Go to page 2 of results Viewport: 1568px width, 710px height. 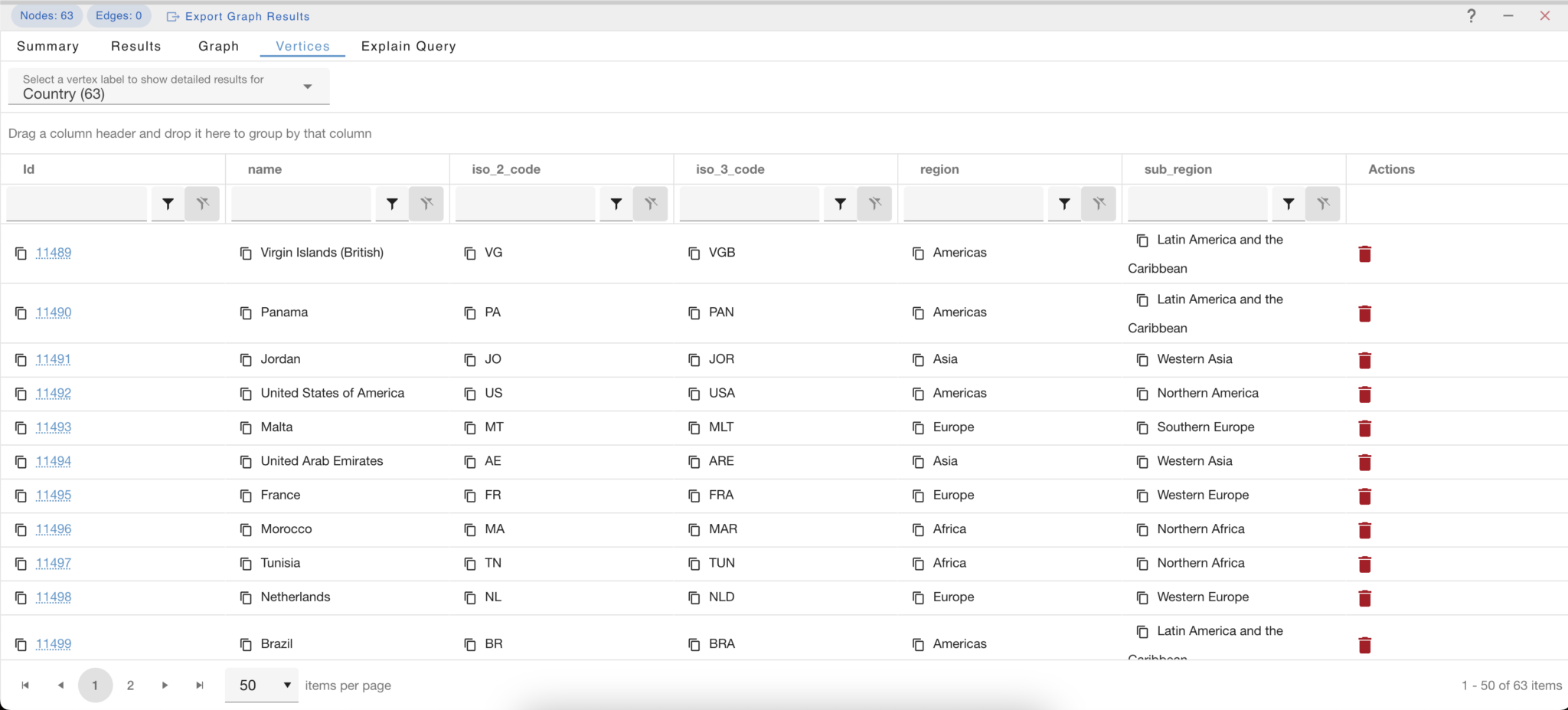(x=130, y=685)
